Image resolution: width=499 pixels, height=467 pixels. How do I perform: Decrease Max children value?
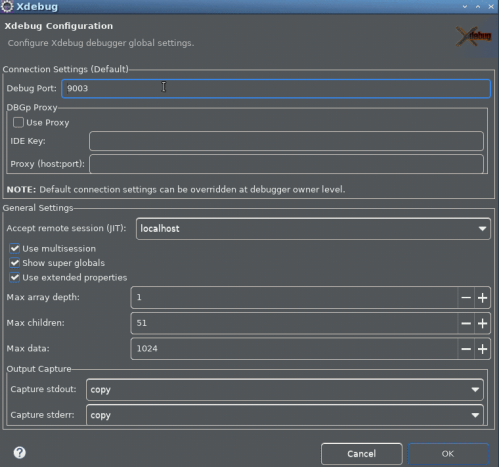click(466, 323)
